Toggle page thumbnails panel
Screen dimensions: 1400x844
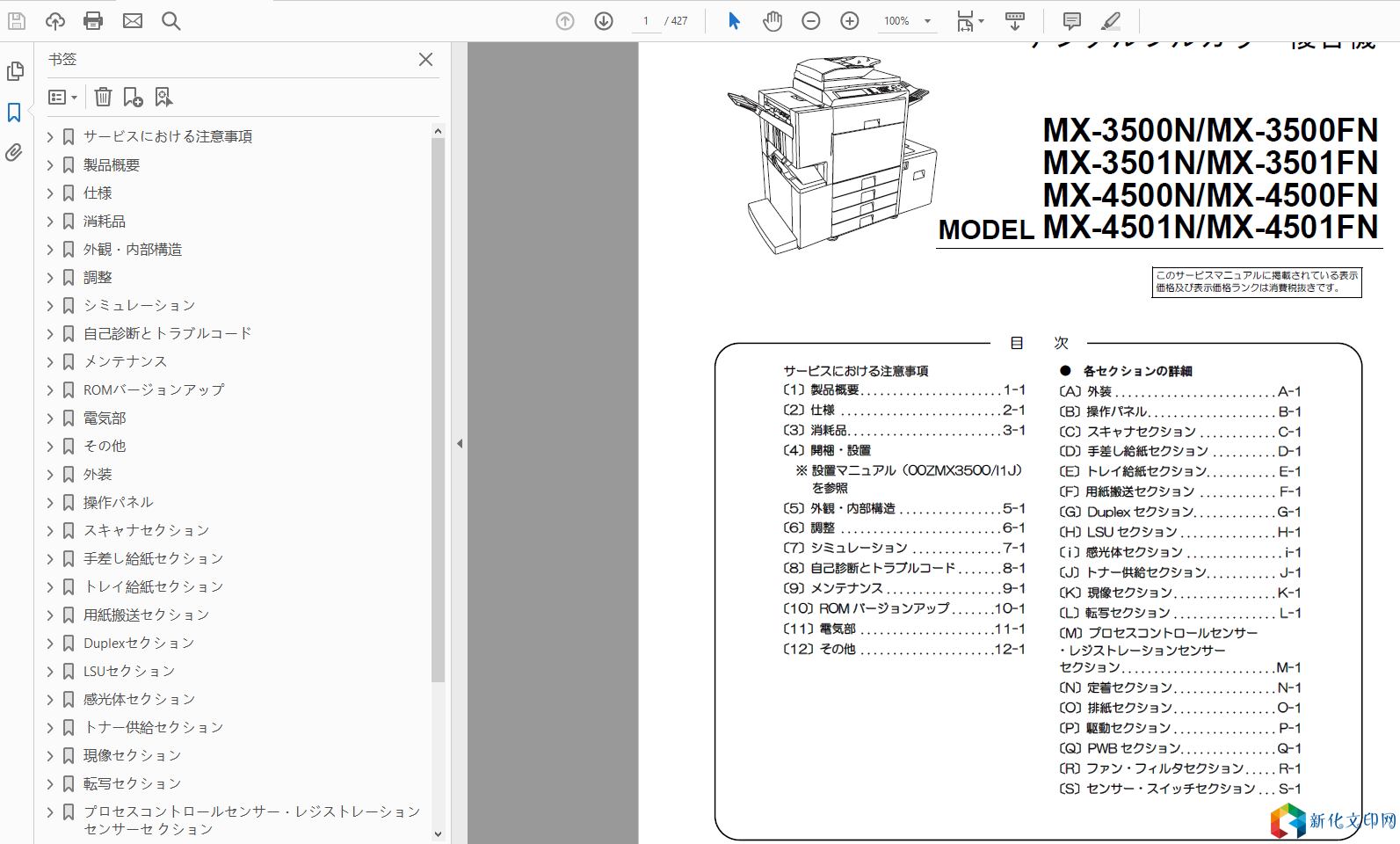14,71
